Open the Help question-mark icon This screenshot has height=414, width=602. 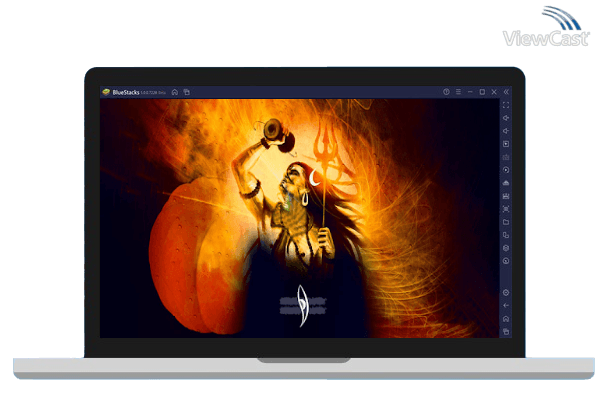[446, 92]
